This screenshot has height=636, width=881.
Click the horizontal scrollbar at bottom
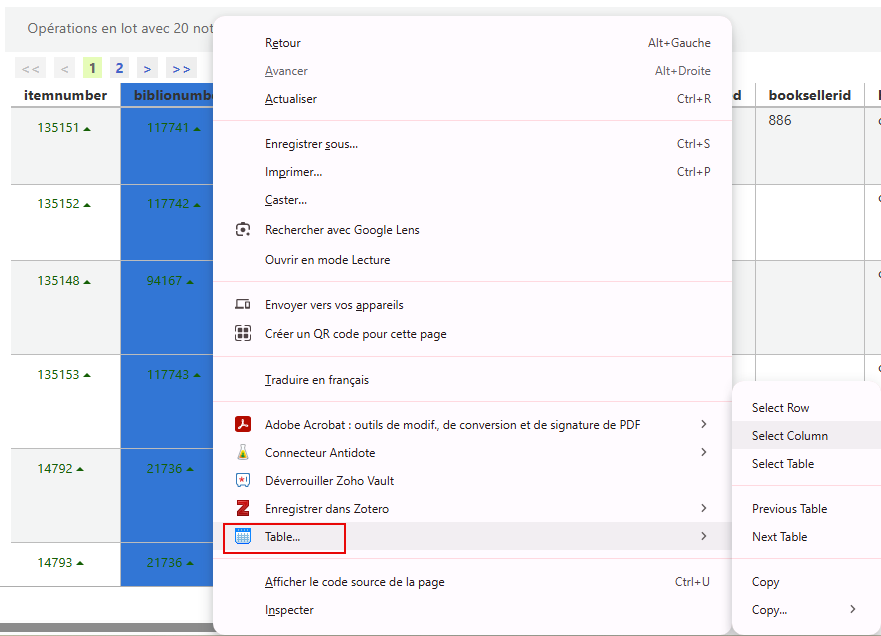[x=107, y=626]
